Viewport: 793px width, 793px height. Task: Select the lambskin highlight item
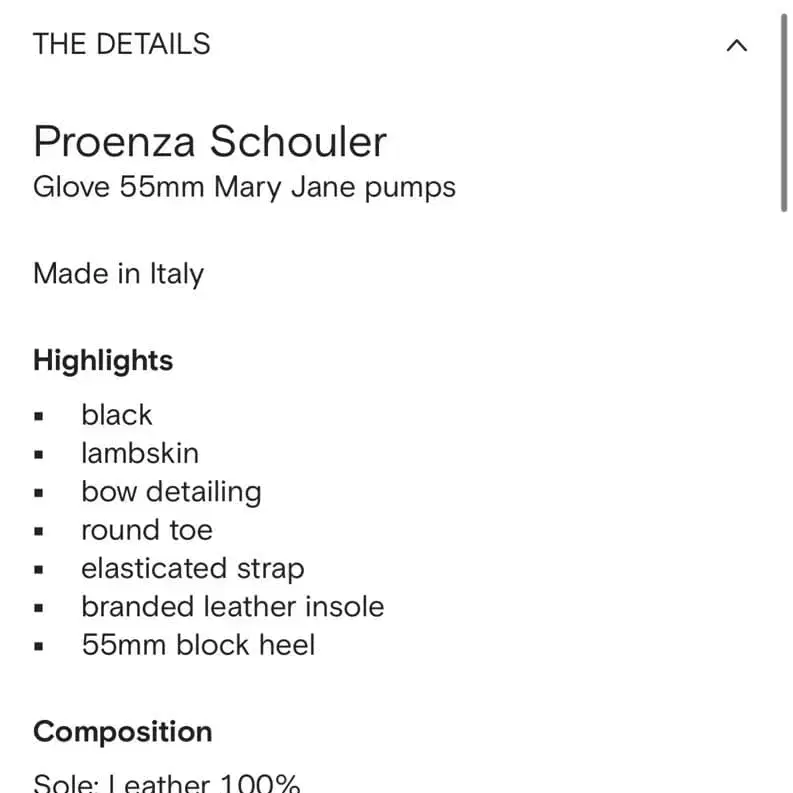coord(140,454)
